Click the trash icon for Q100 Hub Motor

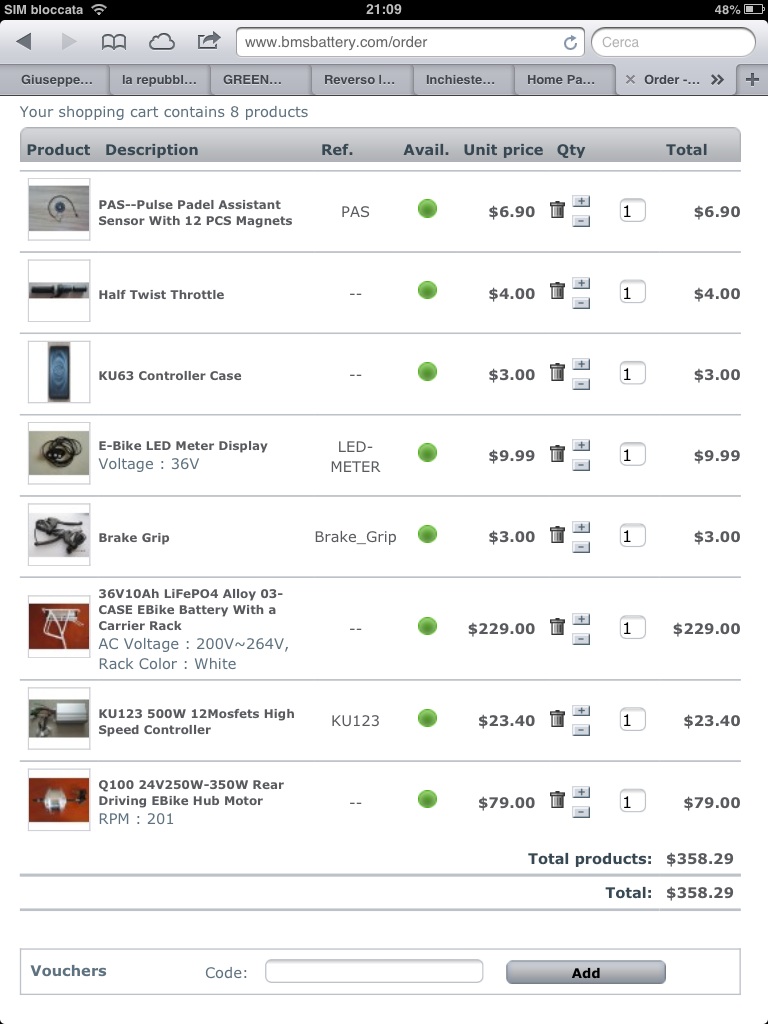pos(557,799)
